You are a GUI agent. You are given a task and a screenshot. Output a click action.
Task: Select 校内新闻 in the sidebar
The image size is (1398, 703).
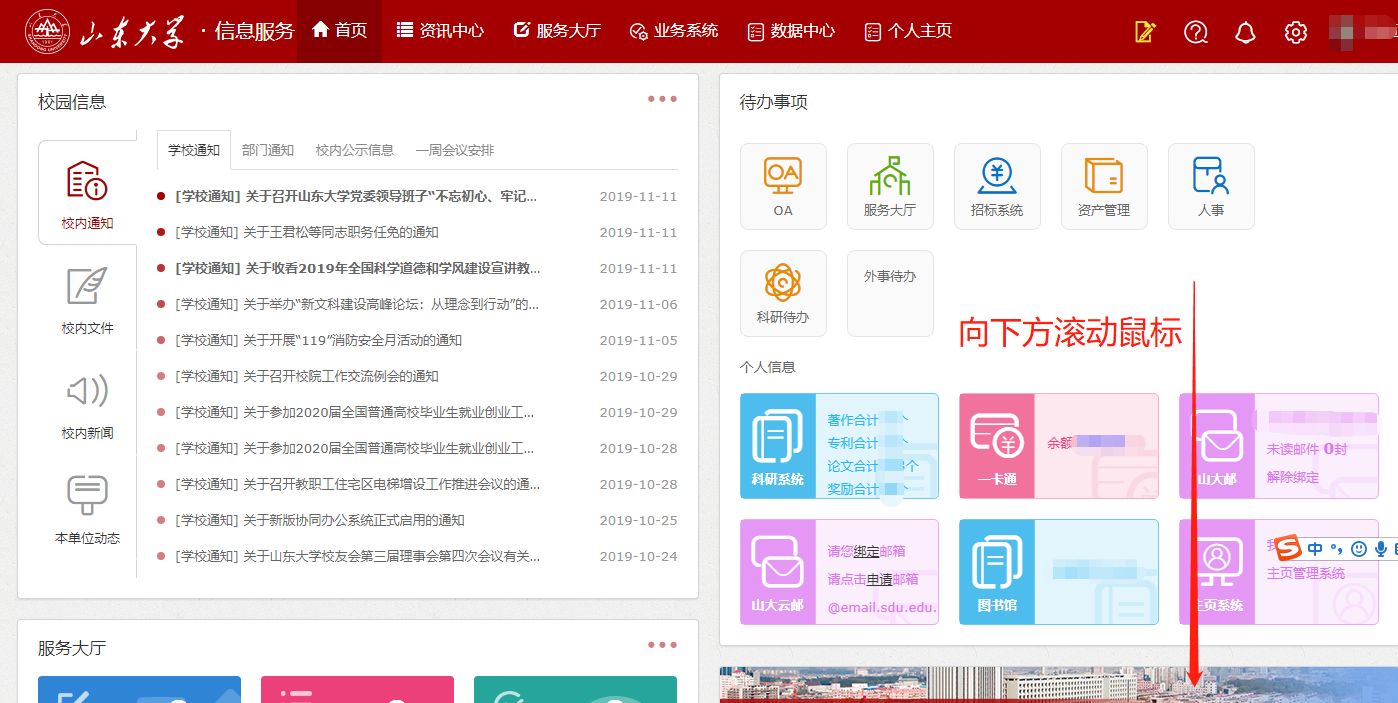click(88, 404)
